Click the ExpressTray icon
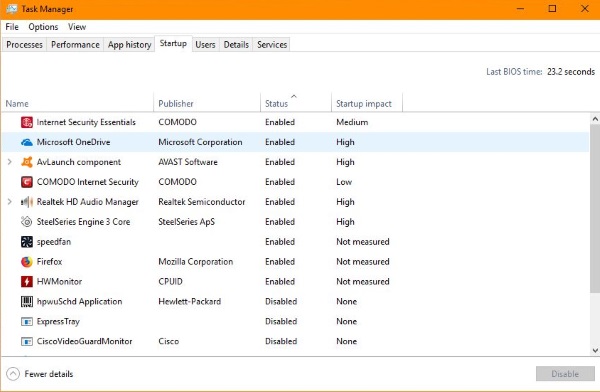This screenshot has height=392, width=600. [x=26, y=322]
